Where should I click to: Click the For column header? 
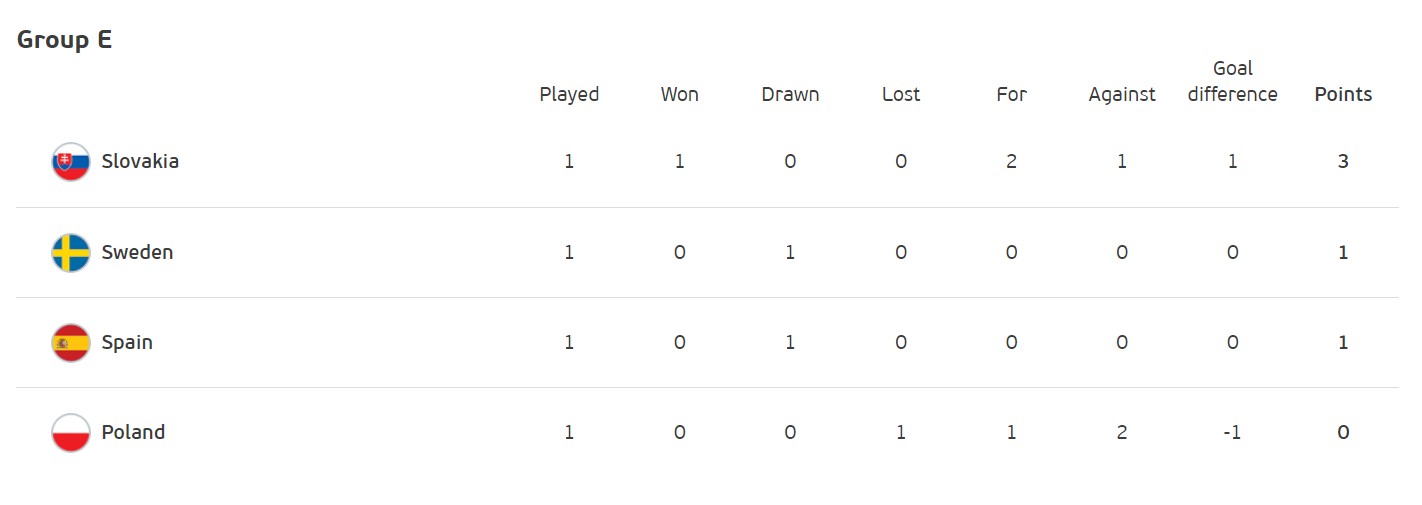tap(1012, 94)
